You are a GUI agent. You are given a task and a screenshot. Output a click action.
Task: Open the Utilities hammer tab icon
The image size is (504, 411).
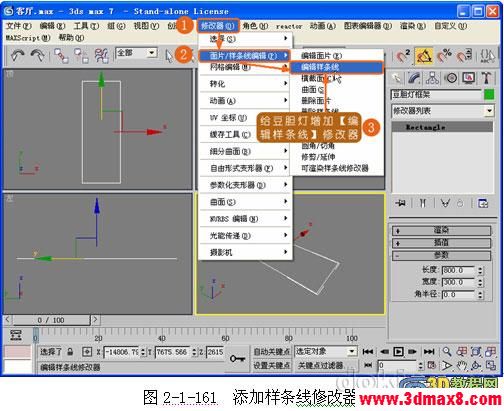(x=486, y=78)
